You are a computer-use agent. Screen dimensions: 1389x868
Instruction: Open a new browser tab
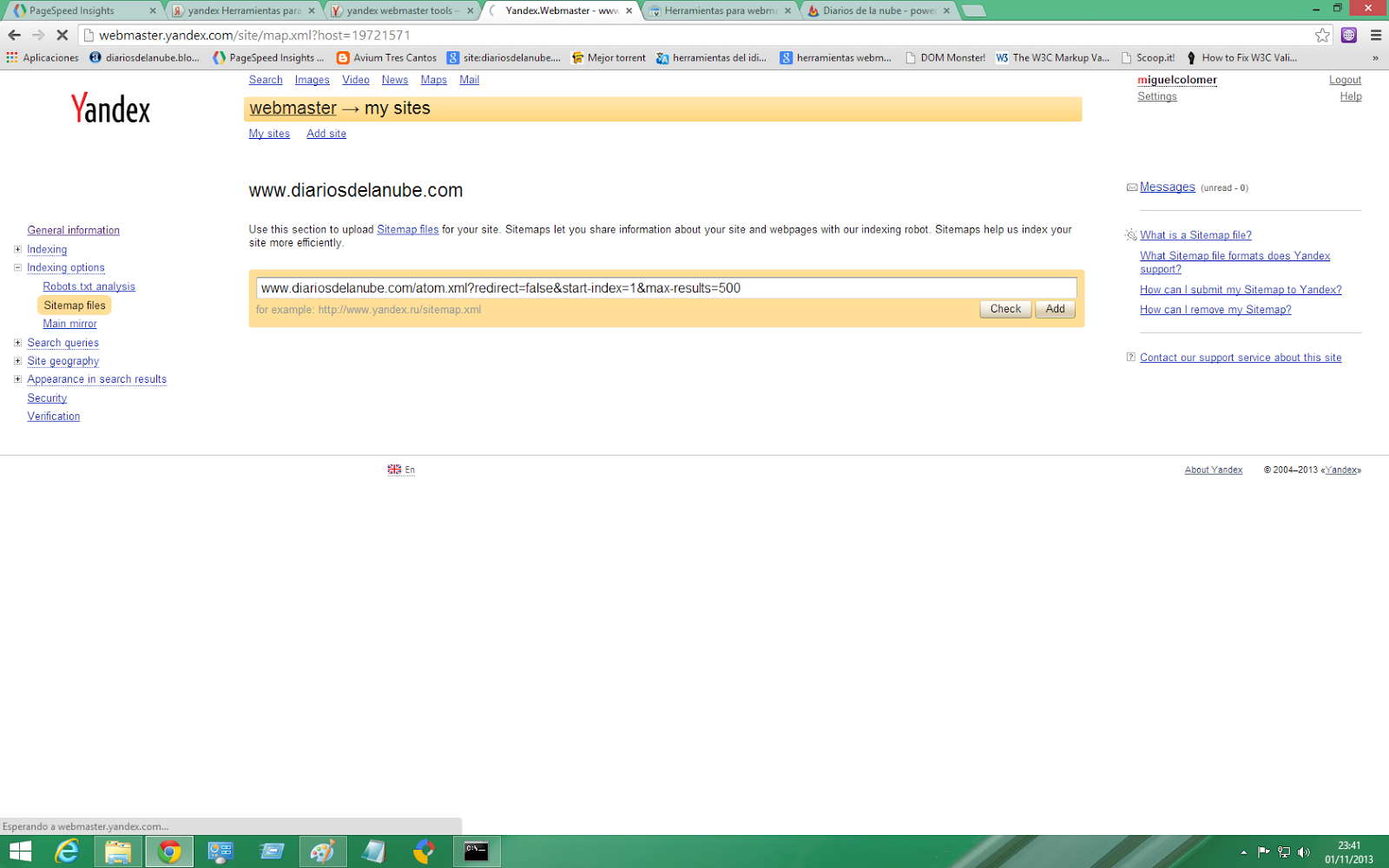click(974, 10)
